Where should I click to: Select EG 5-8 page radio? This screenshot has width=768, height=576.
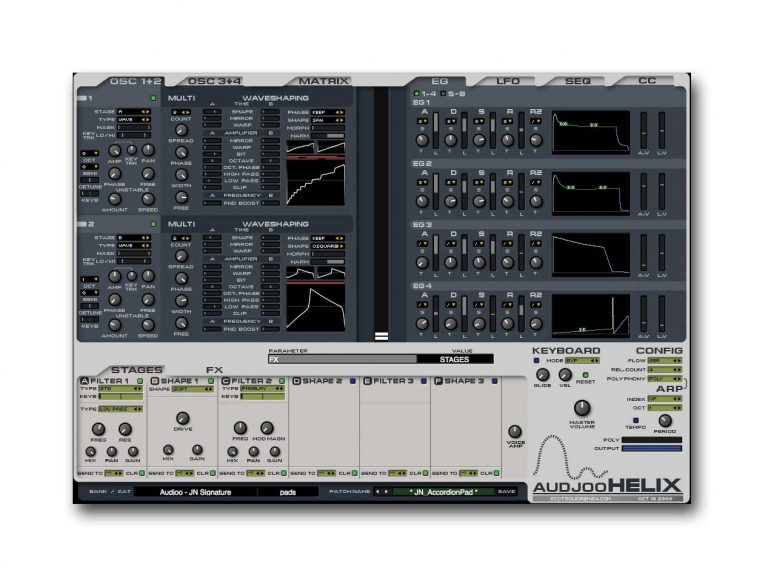tap(443, 93)
